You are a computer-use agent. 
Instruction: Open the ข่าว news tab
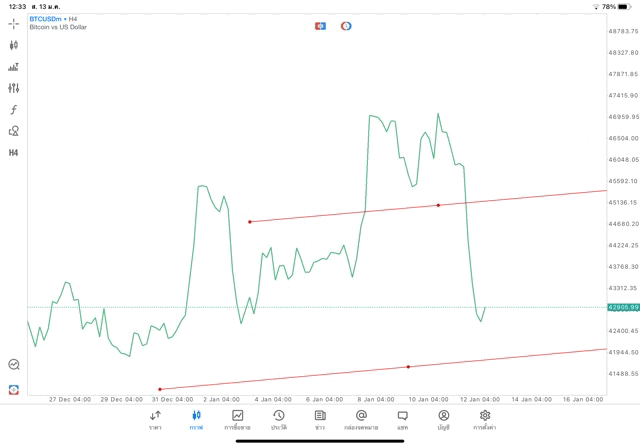319,419
